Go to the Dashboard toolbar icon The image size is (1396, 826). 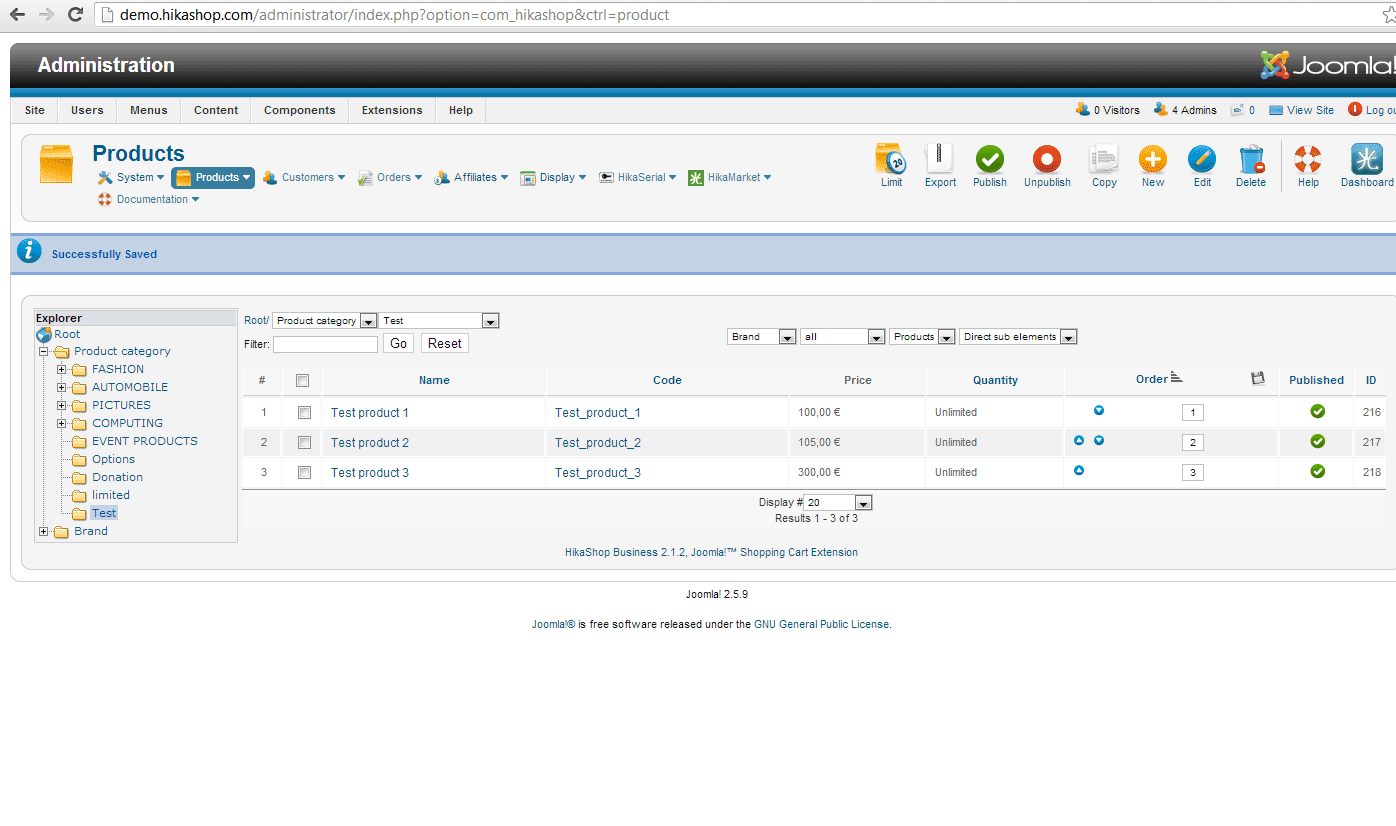click(x=1366, y=160)
